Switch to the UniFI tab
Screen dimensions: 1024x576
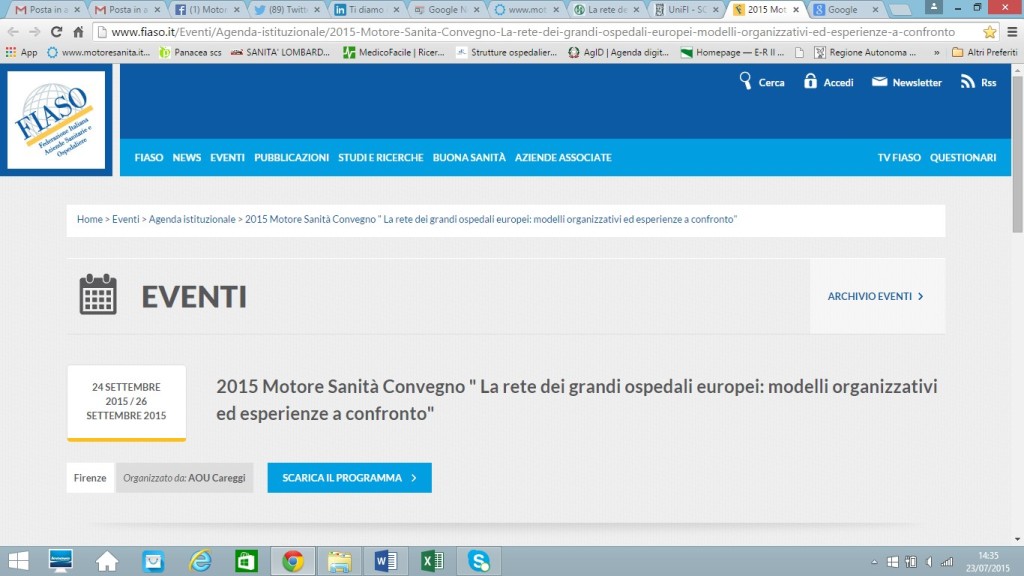click(685, 10)
